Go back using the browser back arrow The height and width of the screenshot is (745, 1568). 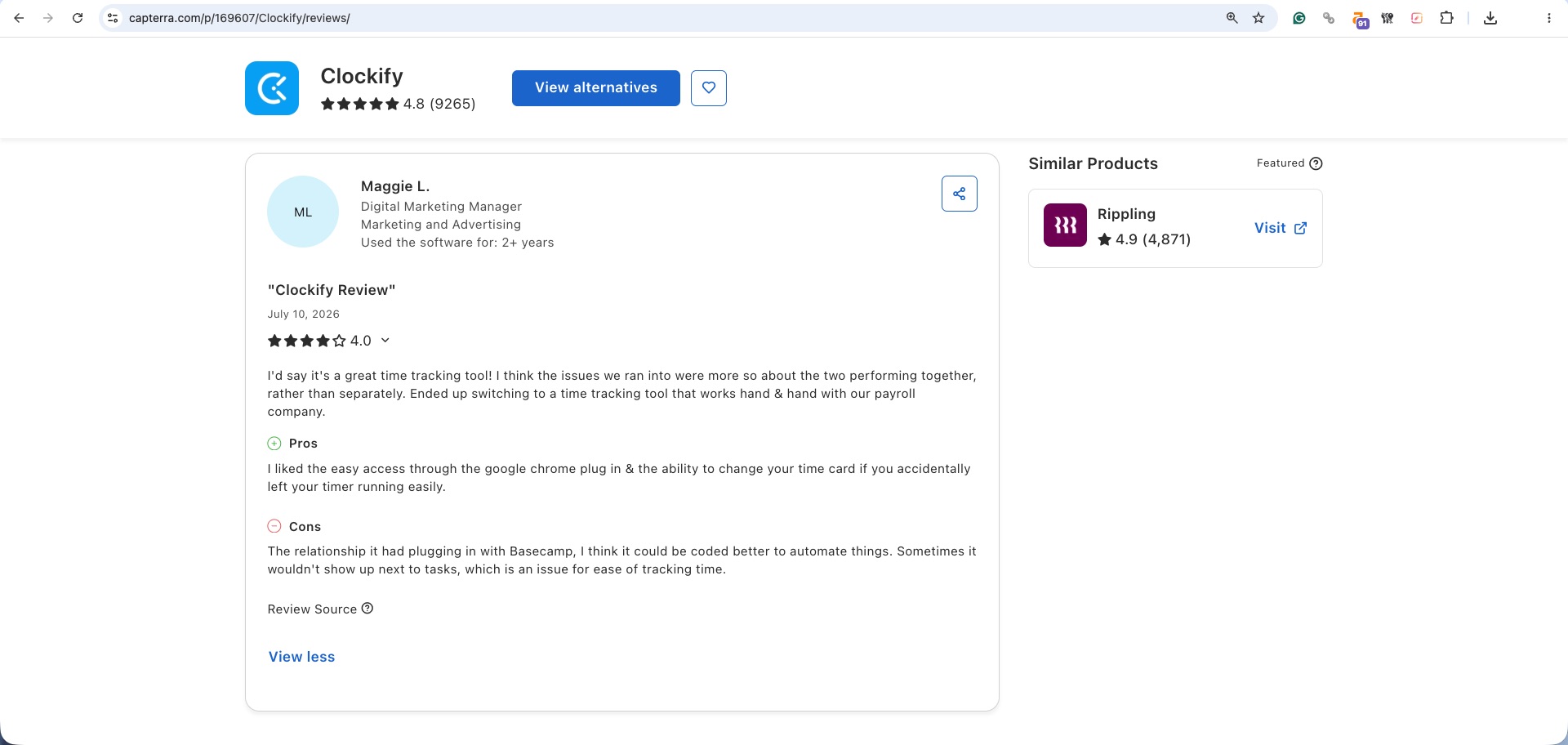pos(19,18)
